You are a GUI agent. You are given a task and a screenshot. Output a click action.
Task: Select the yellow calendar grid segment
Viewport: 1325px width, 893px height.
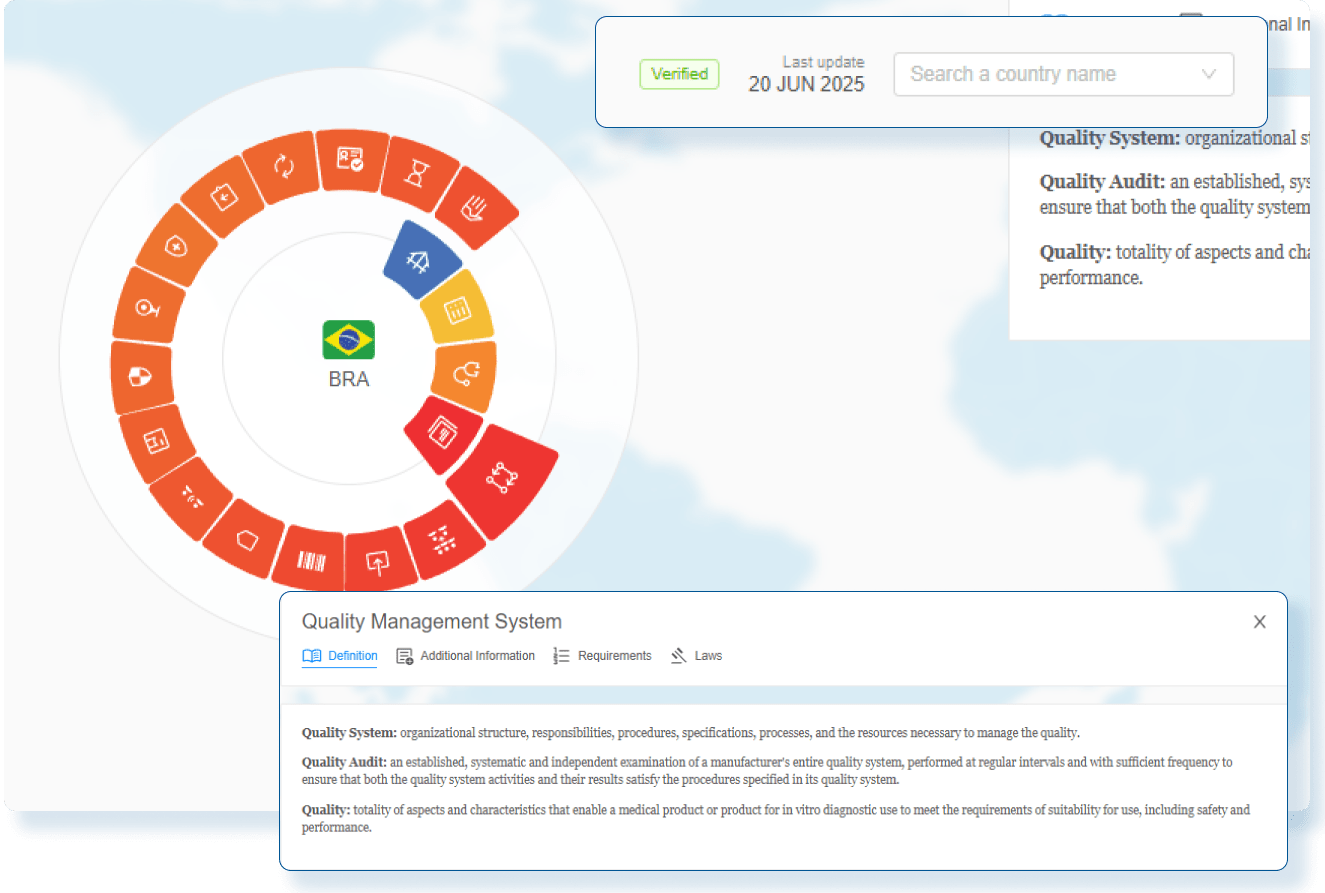coord(457,309)
